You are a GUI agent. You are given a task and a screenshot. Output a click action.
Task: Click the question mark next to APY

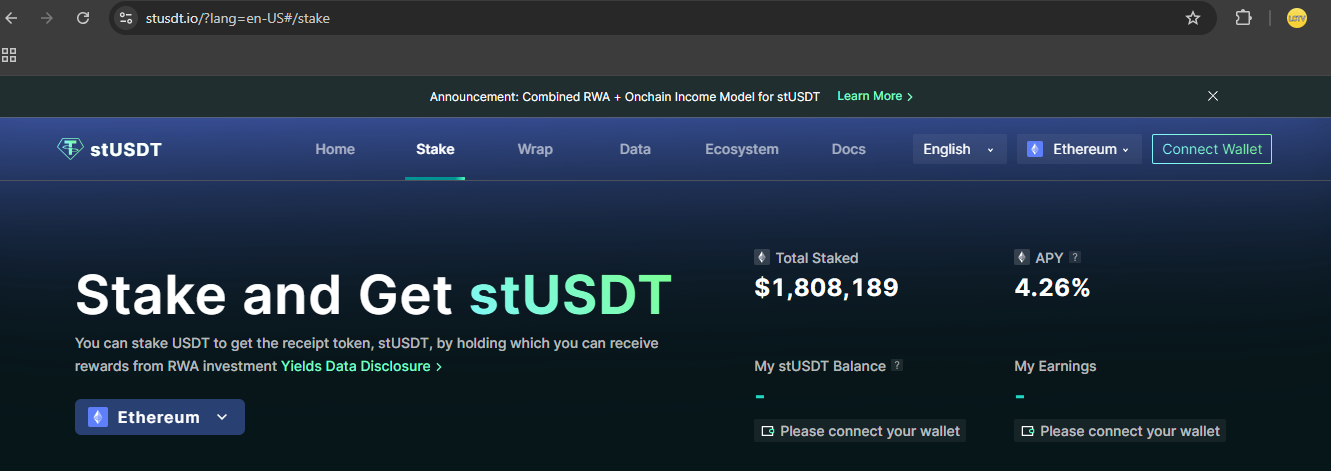[1075, 257]
